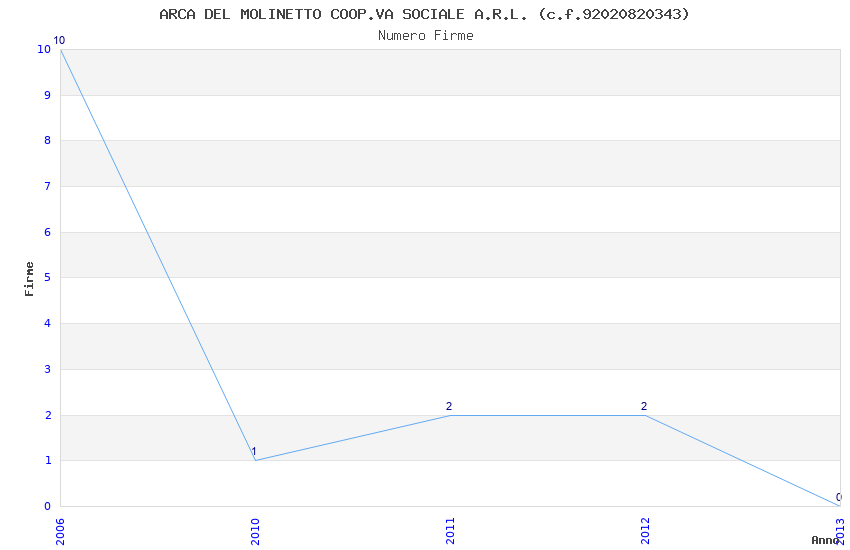Select the 2010 year label on the axis

click(x=255, y=531)
